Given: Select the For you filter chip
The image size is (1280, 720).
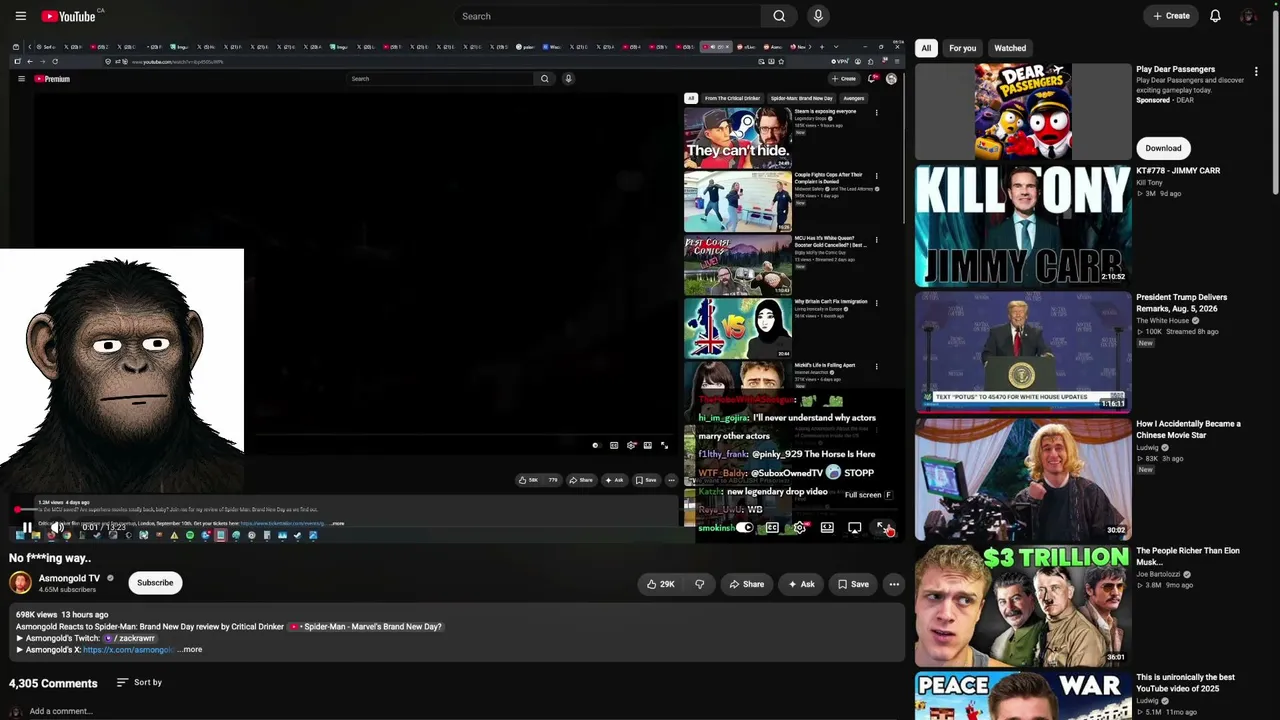Looking at the screenshot, I should pyautogui.click(x=963, y=48).
